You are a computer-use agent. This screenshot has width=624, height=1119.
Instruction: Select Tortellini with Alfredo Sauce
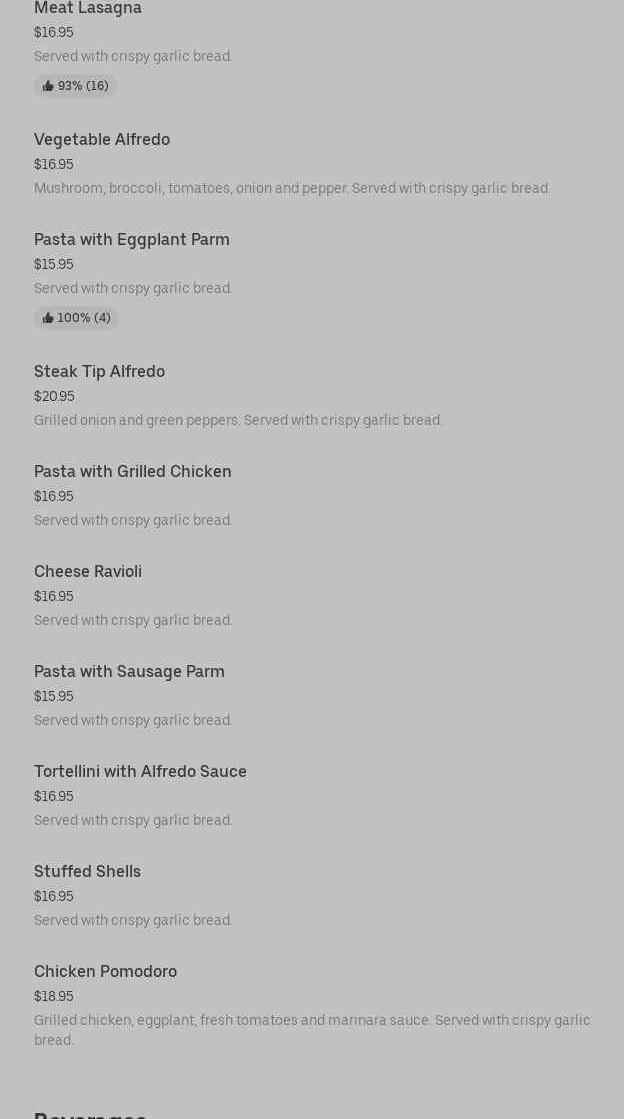[x=140, y=772]
